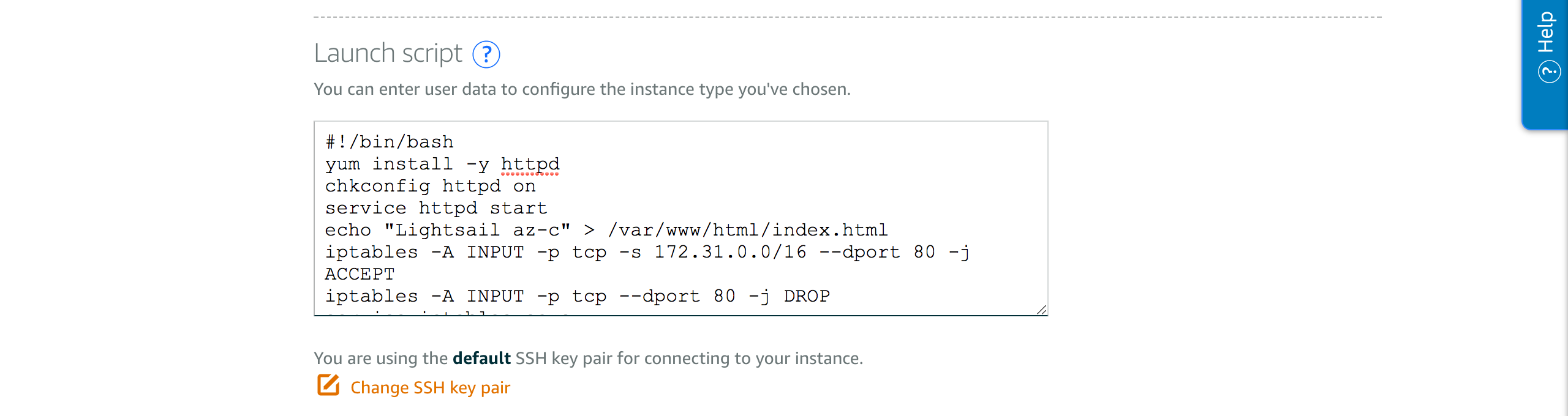1568x416 pixels.
Task: Click the iptables DROP rule line
Action: [x=578, y=296]
